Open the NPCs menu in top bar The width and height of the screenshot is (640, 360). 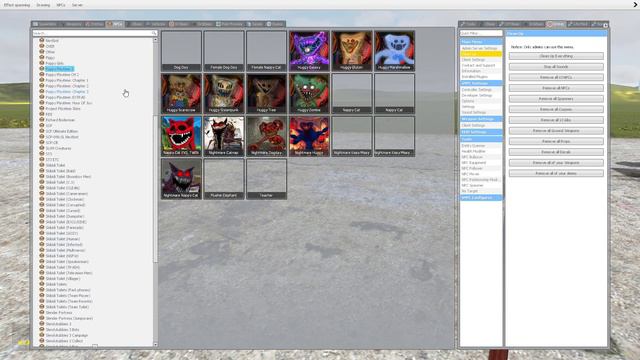pos(61,5)
